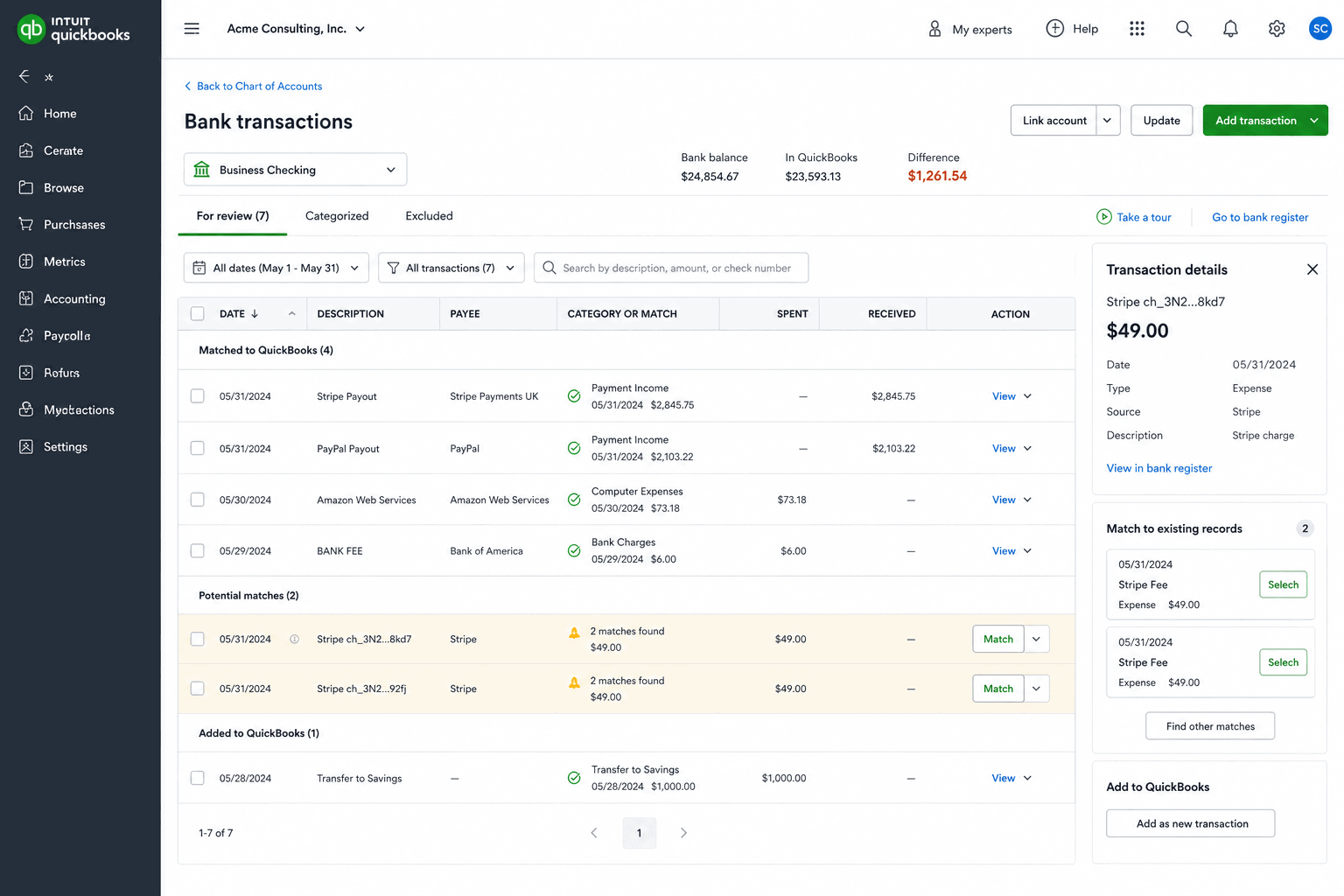The image size is (1344, 896).
Task: Open the All transactions (7) filter dropdown
Action: (x=451, y=268)
